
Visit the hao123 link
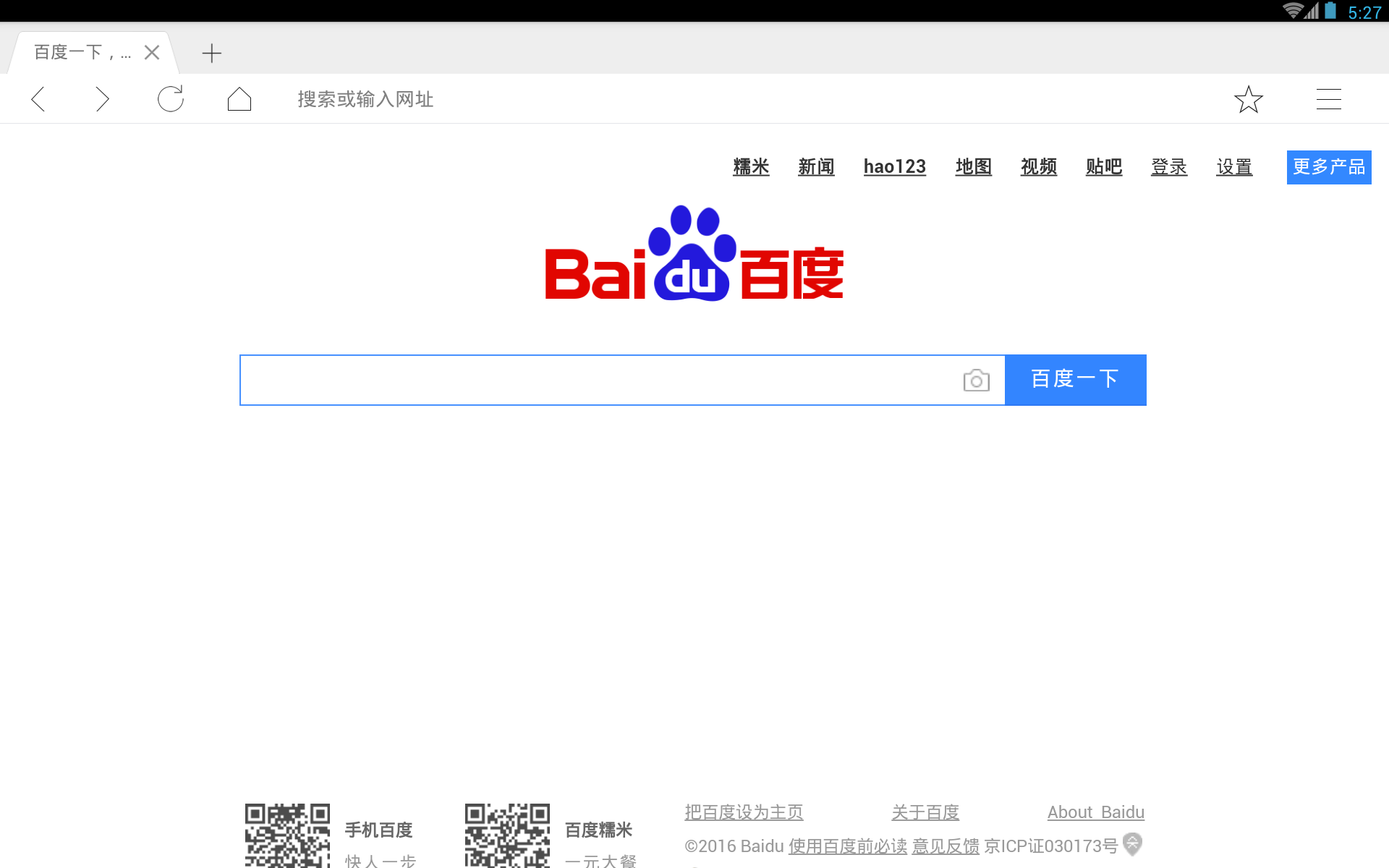pyautogui.click(x=895, y=167)
